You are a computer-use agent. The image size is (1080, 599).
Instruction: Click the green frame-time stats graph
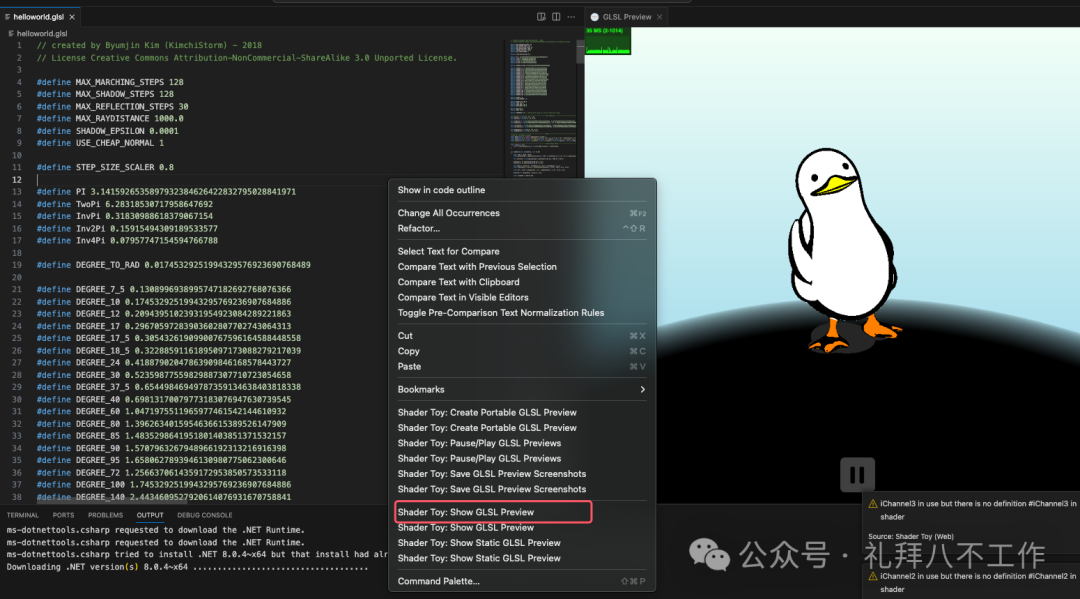point(608,41)
